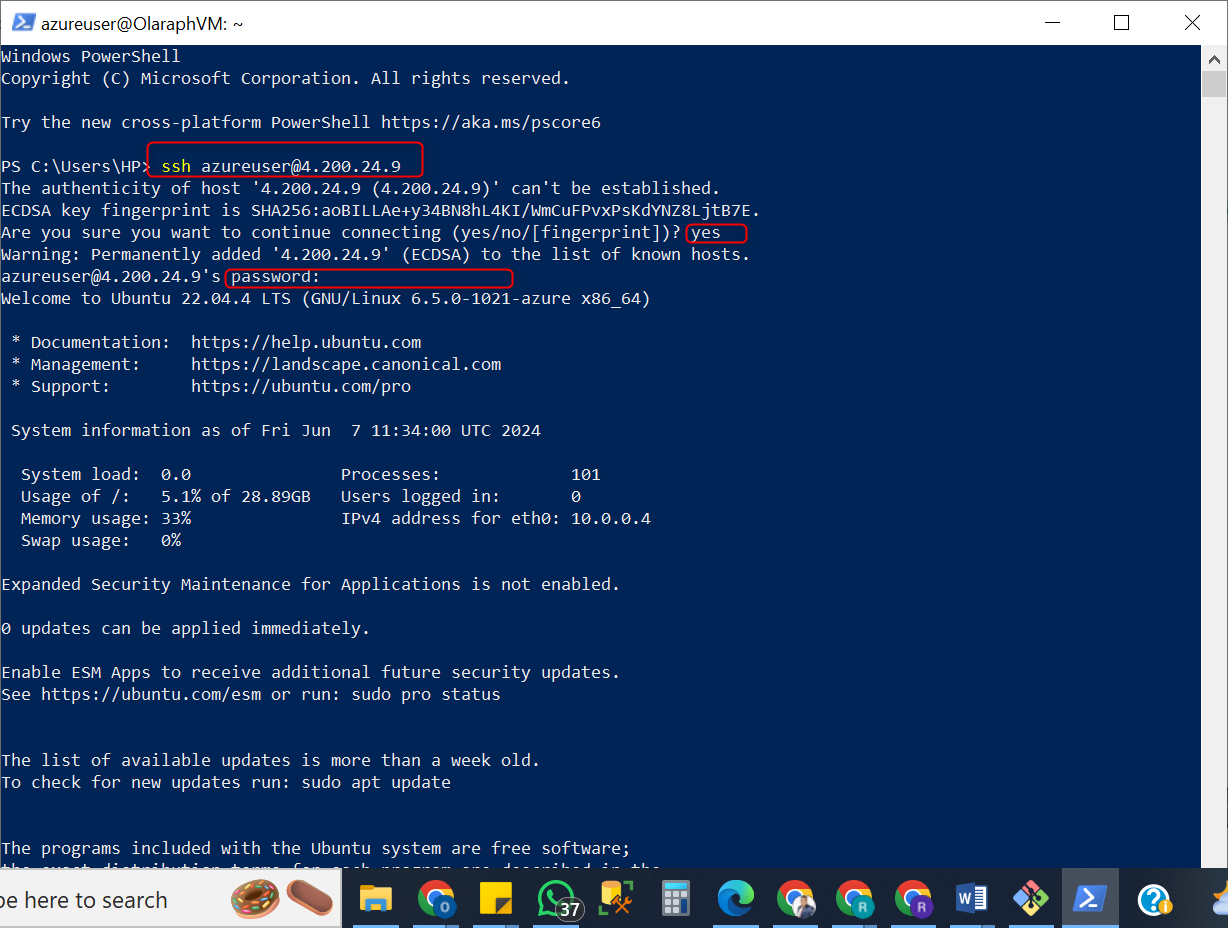Open Sticky Notes from the taskbar

(495, 899)
